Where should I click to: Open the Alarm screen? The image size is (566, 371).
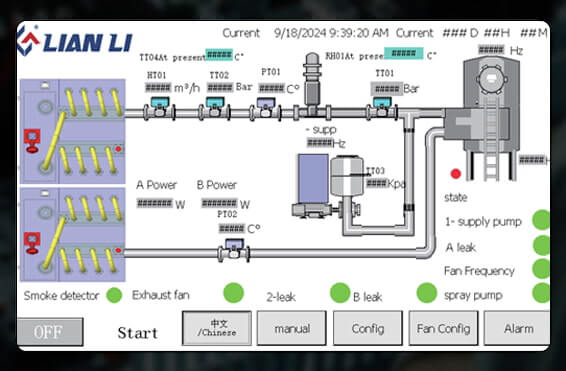(x=517, y=328)
